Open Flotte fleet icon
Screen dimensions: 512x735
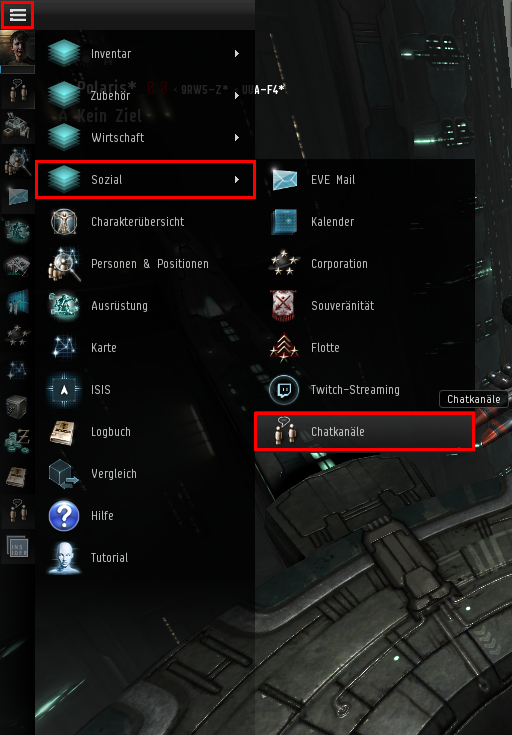(284, 347)
